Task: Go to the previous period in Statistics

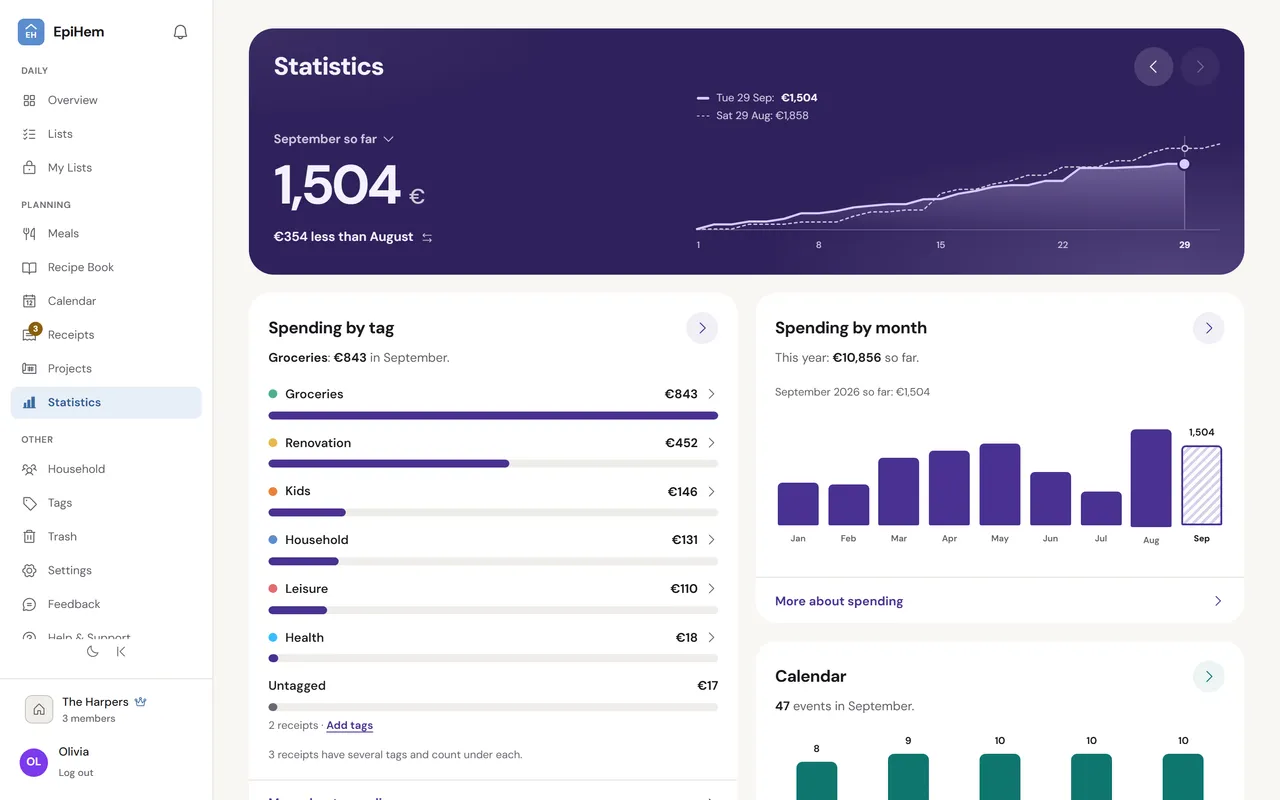Action: 1153,67
